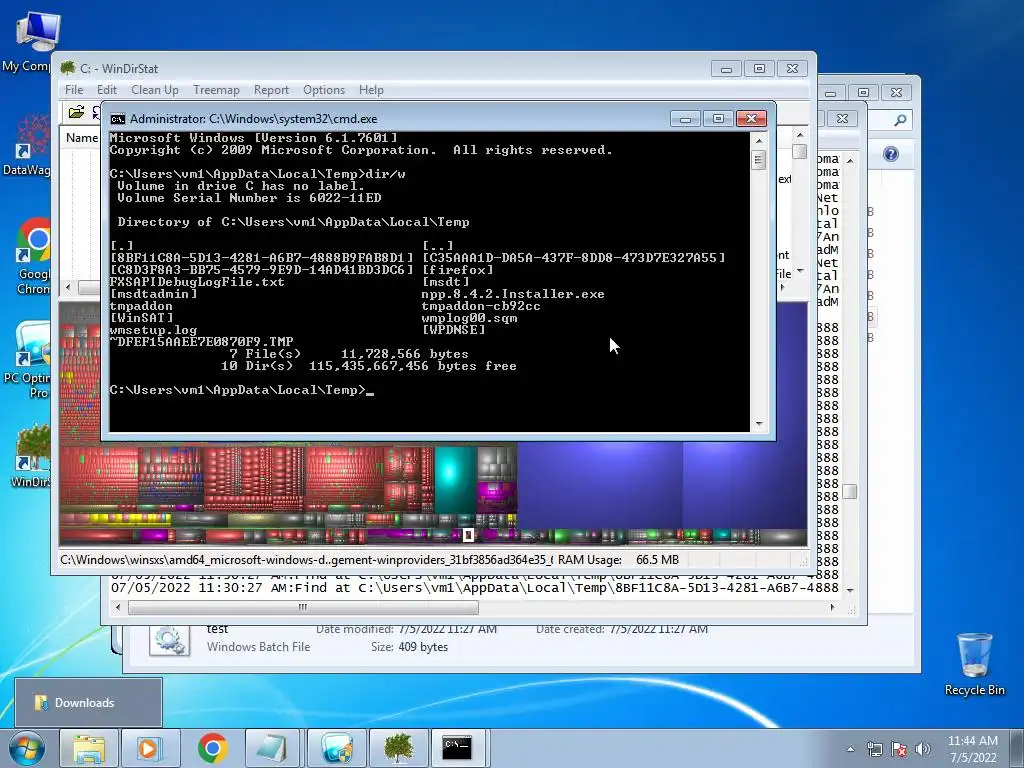
Task: Click 'FXSAPIDebugLogFile.txt' in cmd output
Action: tap(197, 282)
